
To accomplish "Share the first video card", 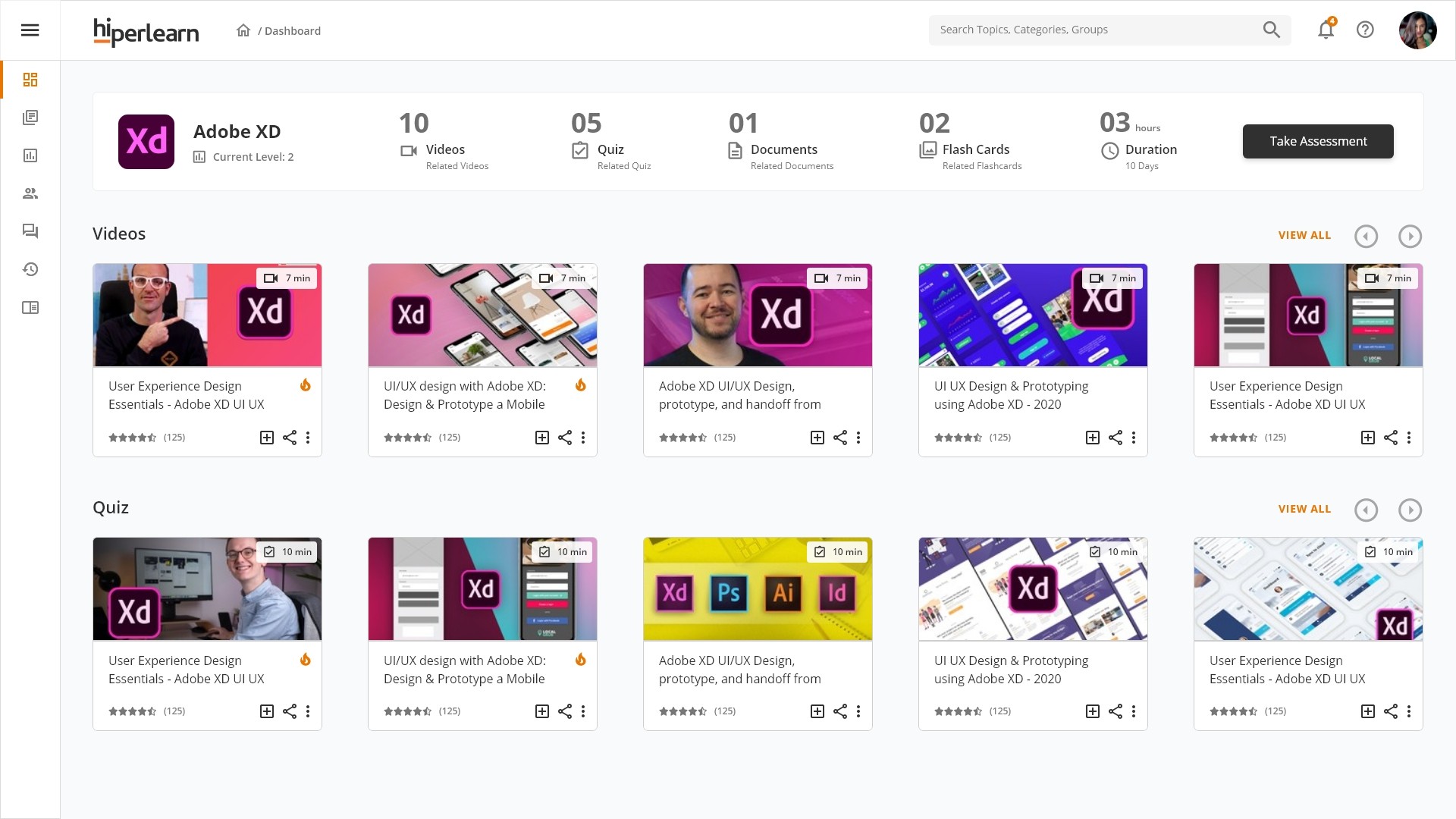I will coord(290,438).
